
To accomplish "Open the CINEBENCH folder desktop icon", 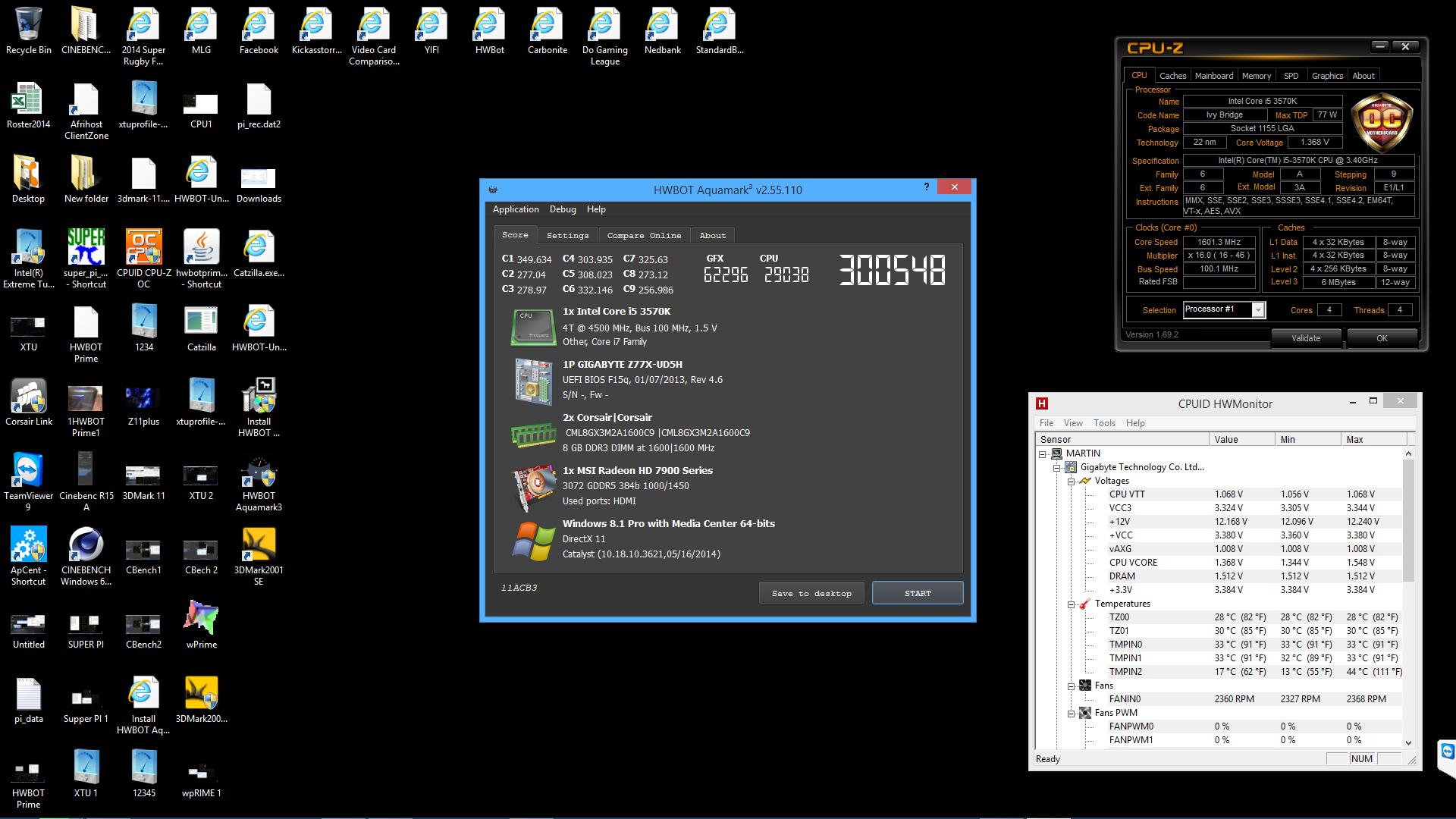I will coord(86,32).
